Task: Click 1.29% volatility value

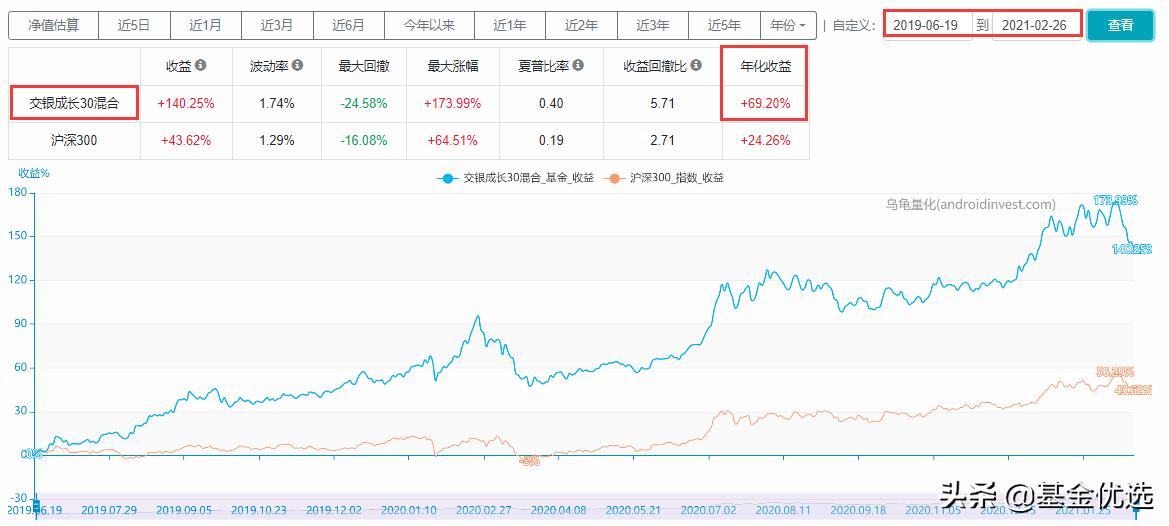Action: click(277, 140)
